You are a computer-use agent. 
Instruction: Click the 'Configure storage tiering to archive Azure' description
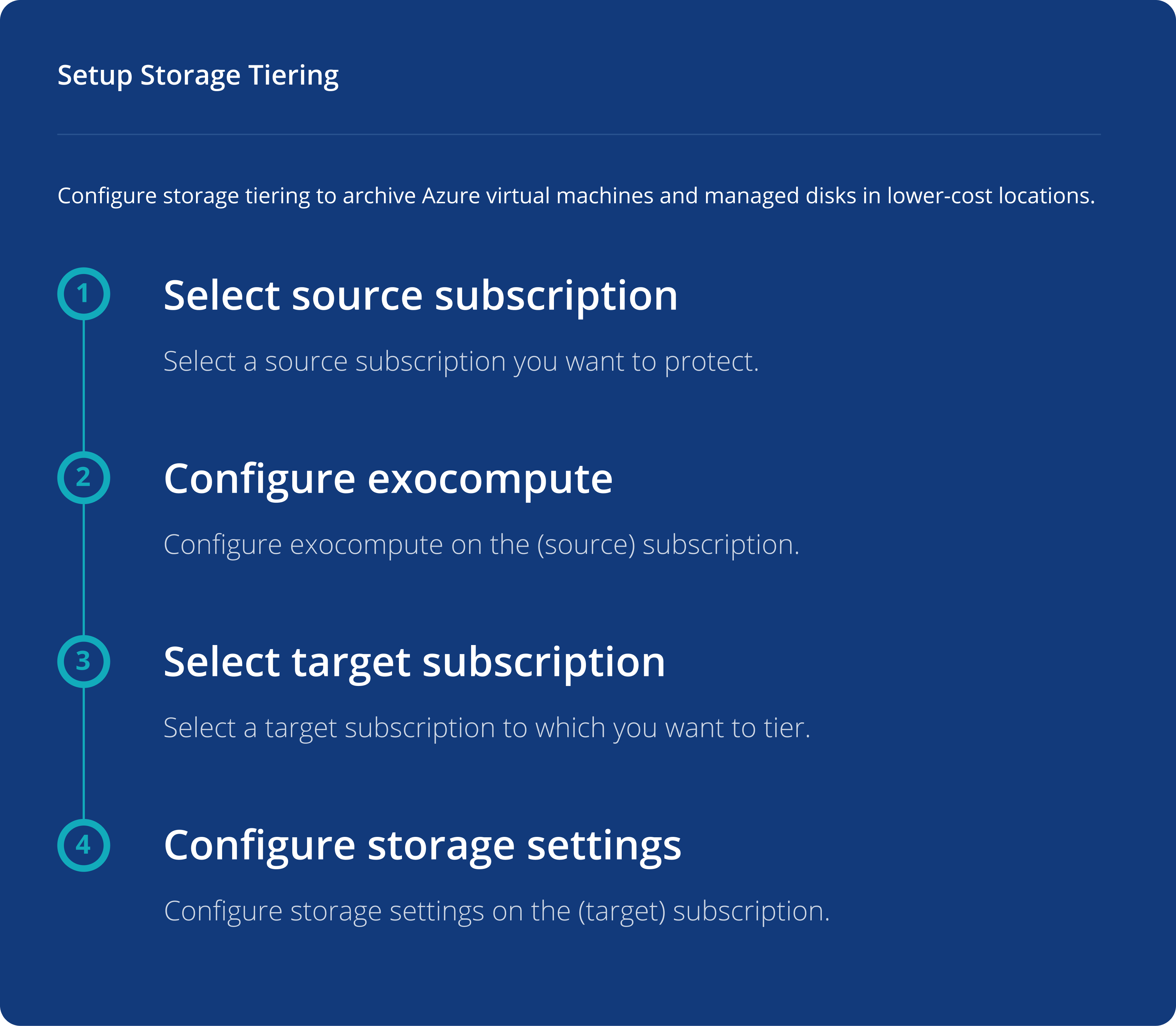(x=576, y=196)
